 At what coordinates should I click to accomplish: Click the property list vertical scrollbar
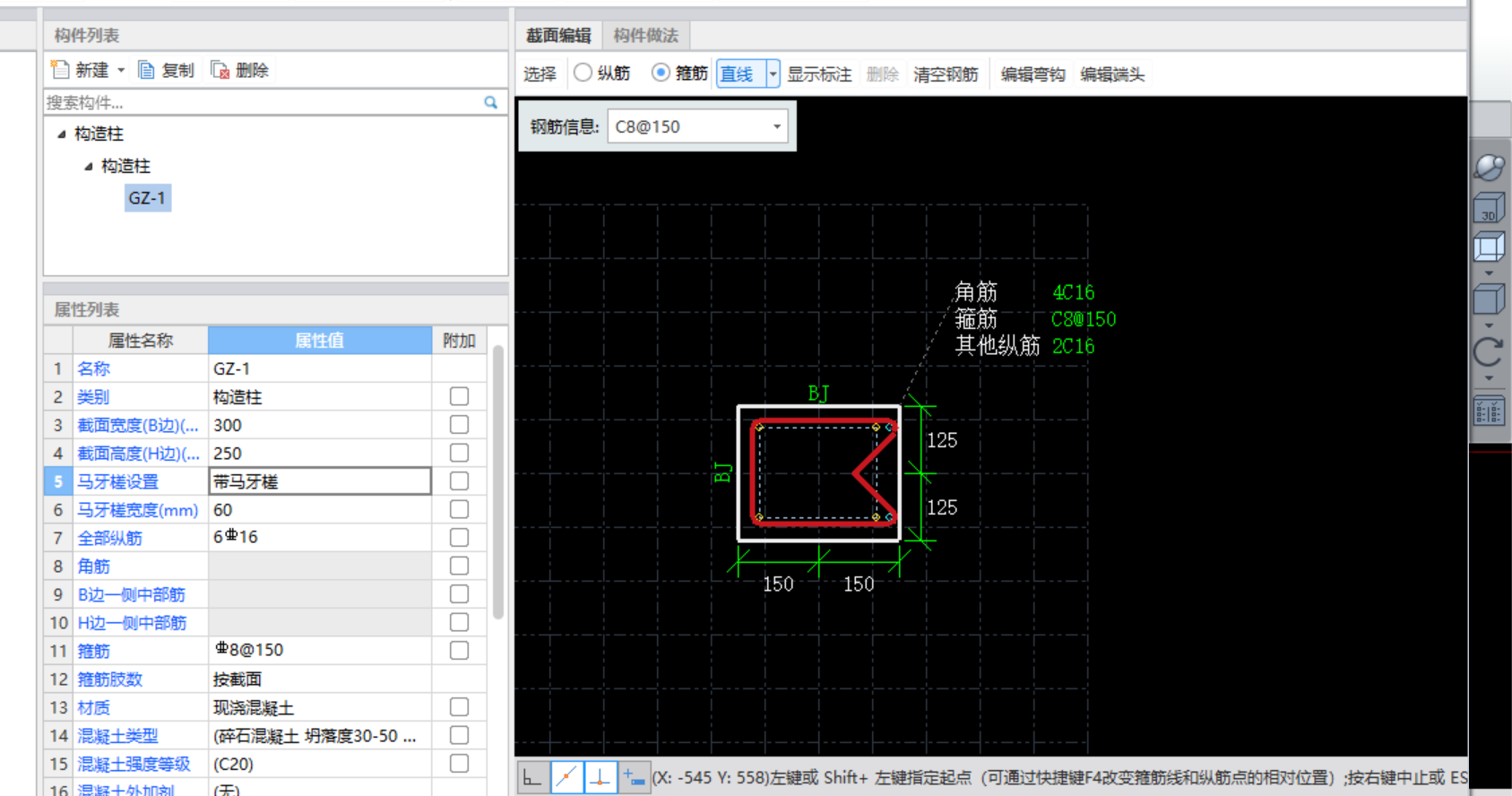click(498, 482)
